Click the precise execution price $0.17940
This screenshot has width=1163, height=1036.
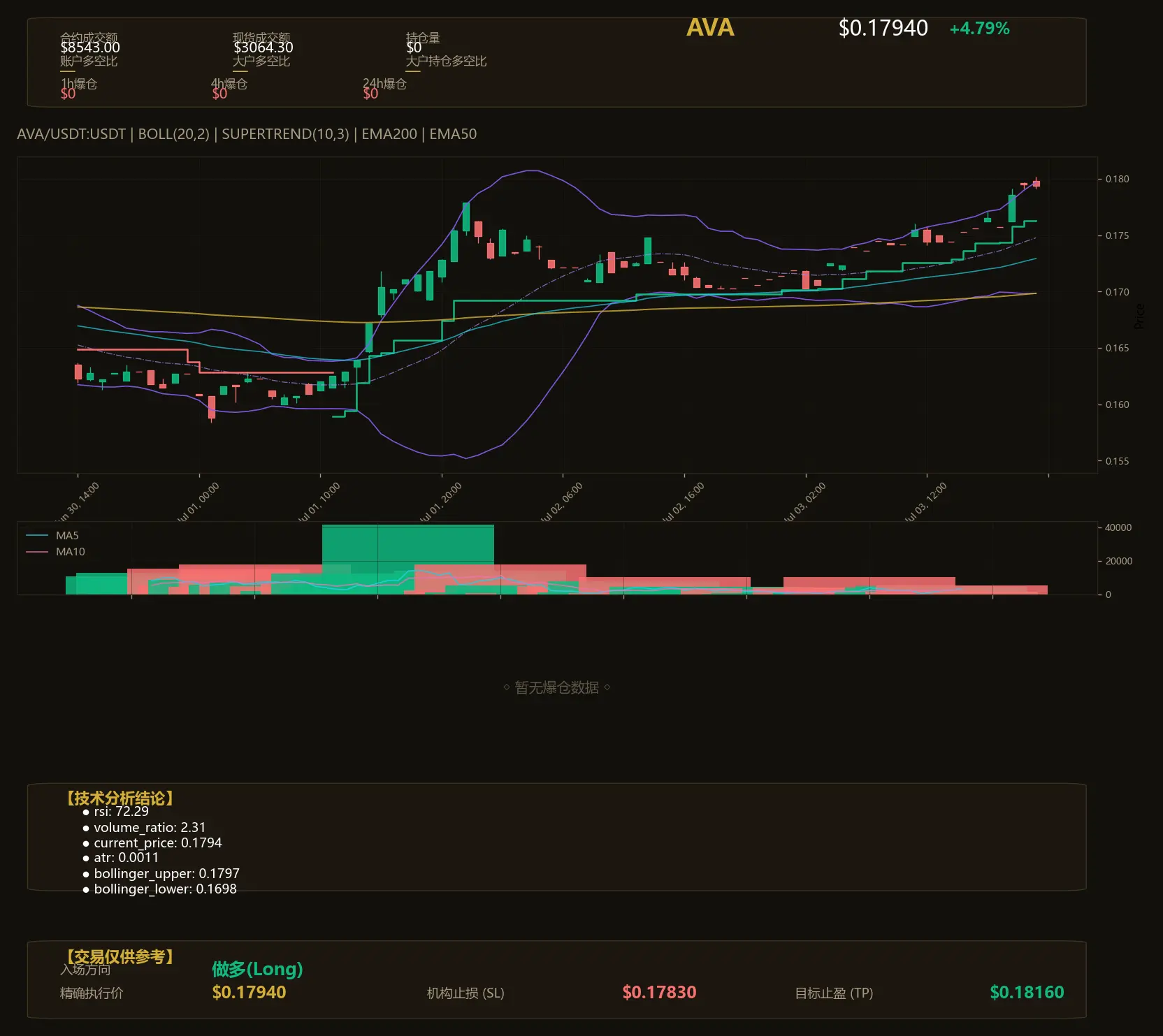click(249, 992)
